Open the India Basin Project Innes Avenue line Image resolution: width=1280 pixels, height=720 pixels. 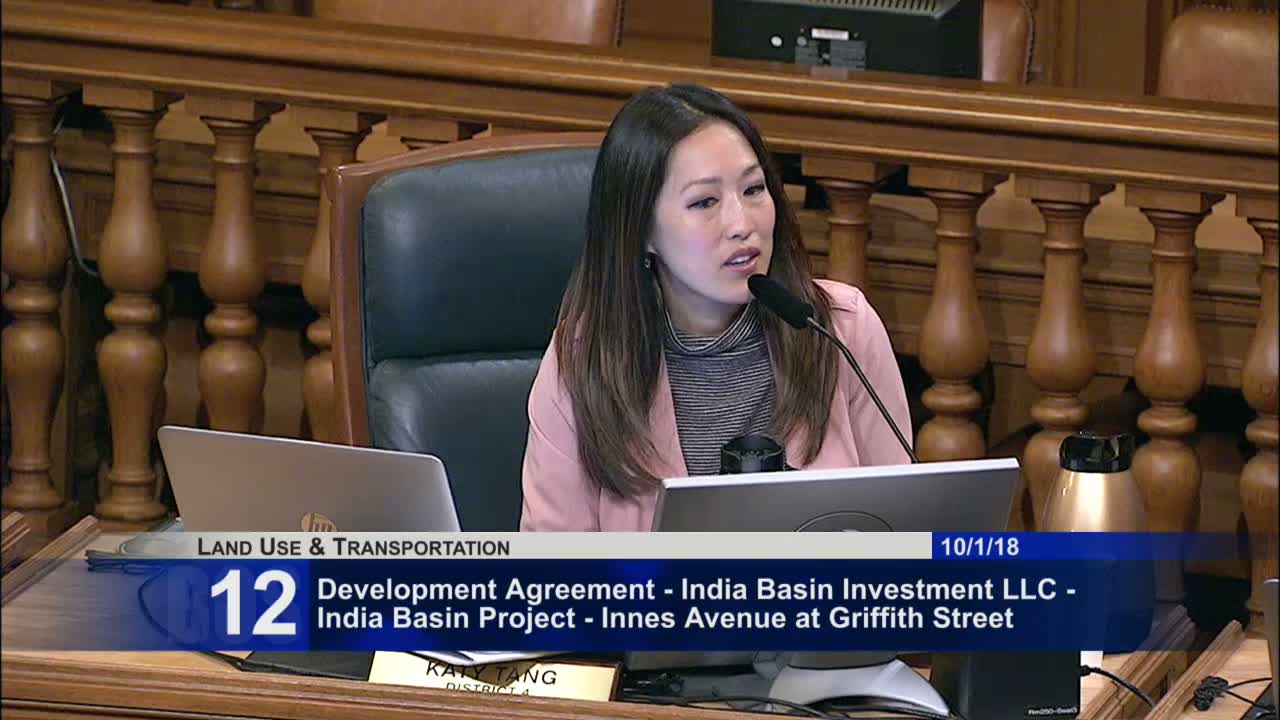click(665, 617)
